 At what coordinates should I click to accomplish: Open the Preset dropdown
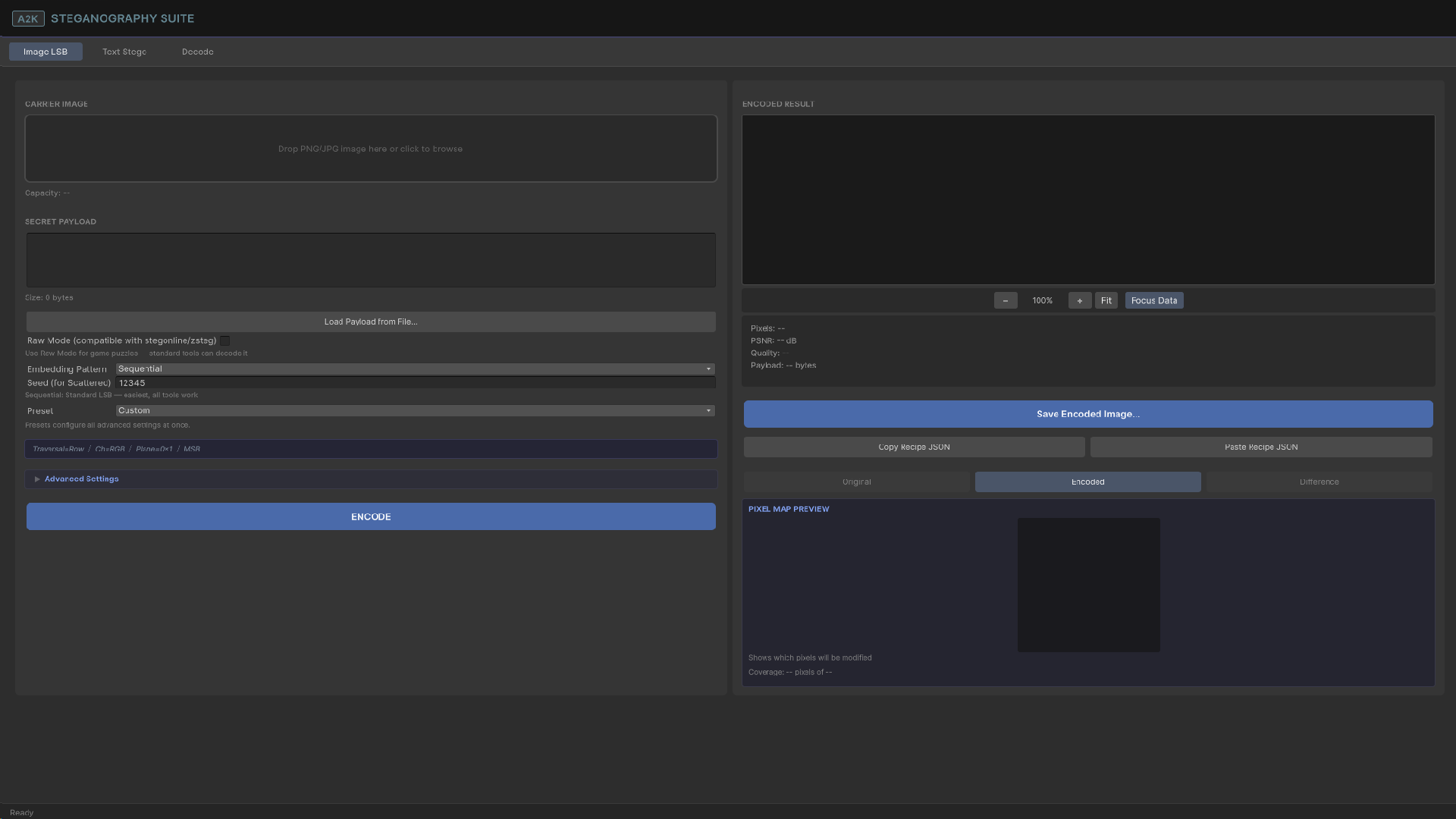tap(415, 411)
